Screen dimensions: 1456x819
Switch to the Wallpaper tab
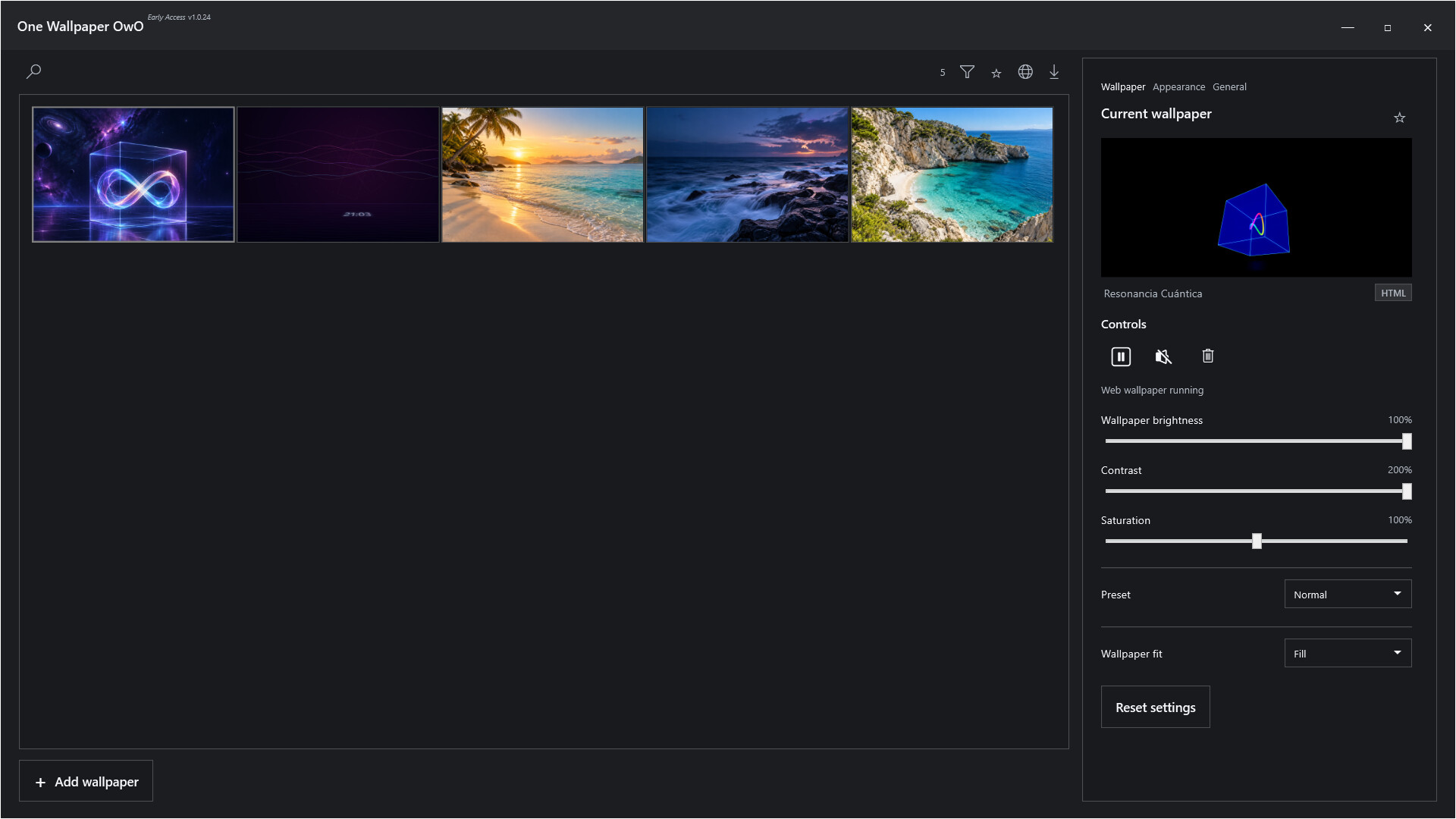[1123, 87]
